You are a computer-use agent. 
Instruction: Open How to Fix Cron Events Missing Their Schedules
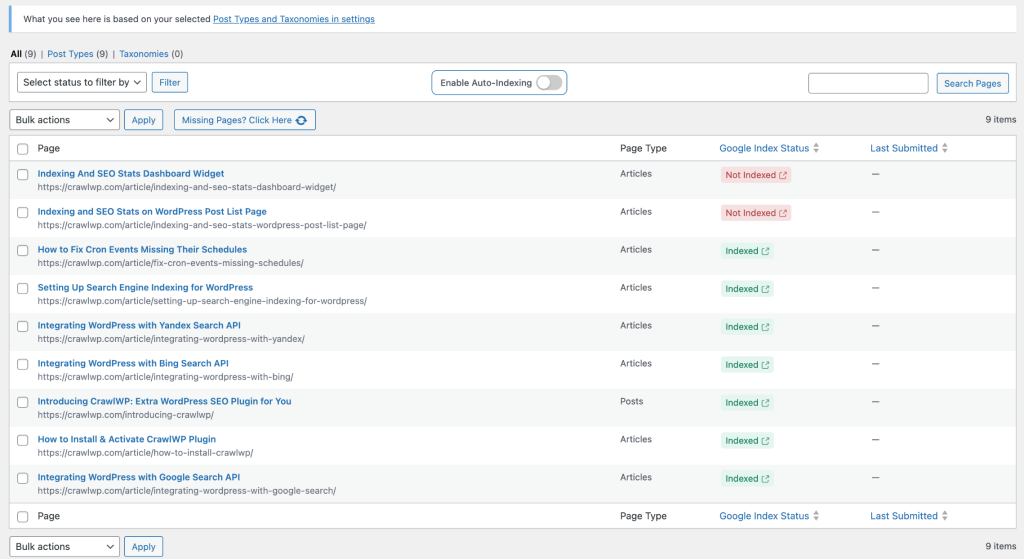142,249
